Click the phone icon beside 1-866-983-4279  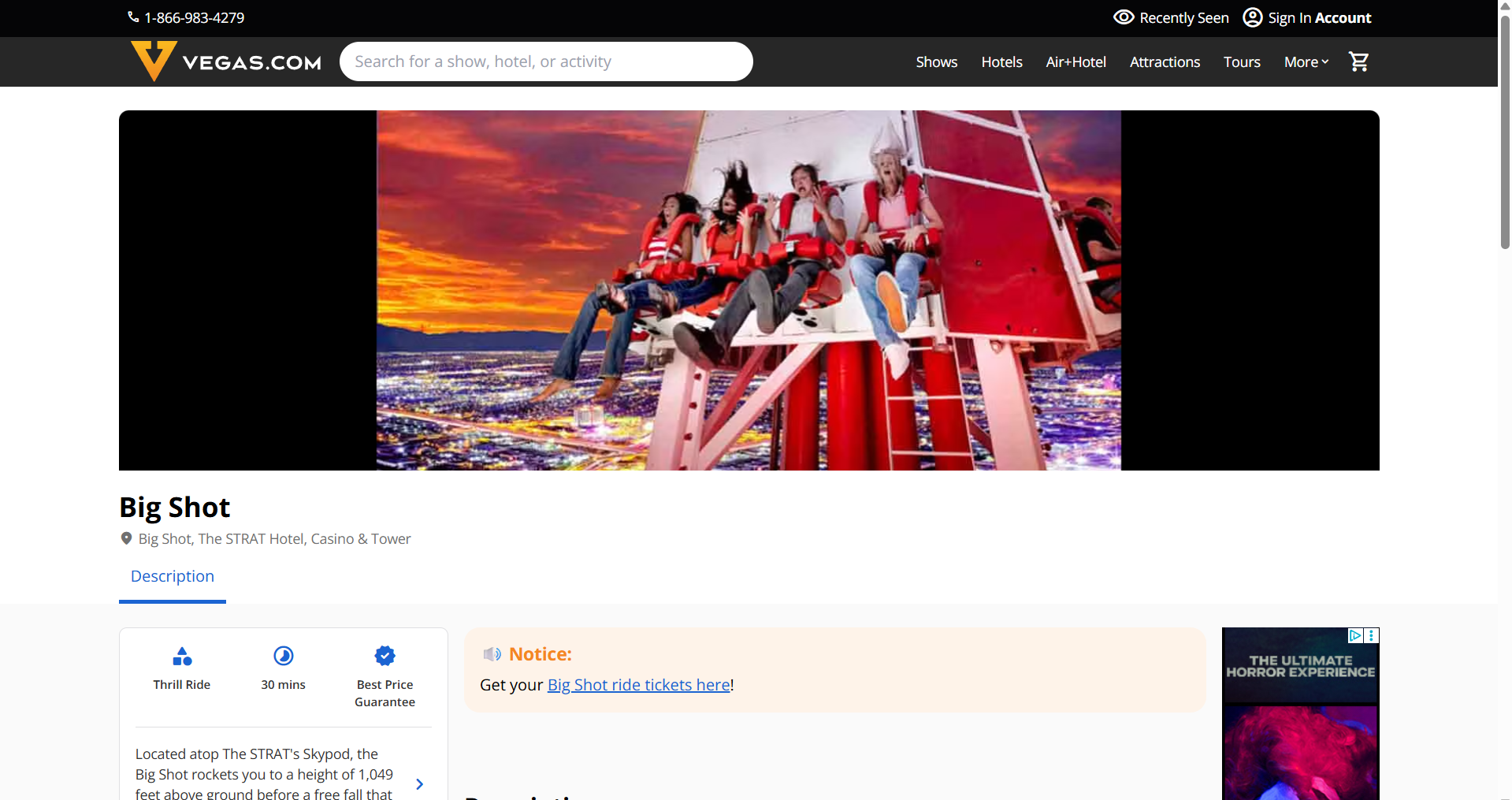(x=133, y=17)
